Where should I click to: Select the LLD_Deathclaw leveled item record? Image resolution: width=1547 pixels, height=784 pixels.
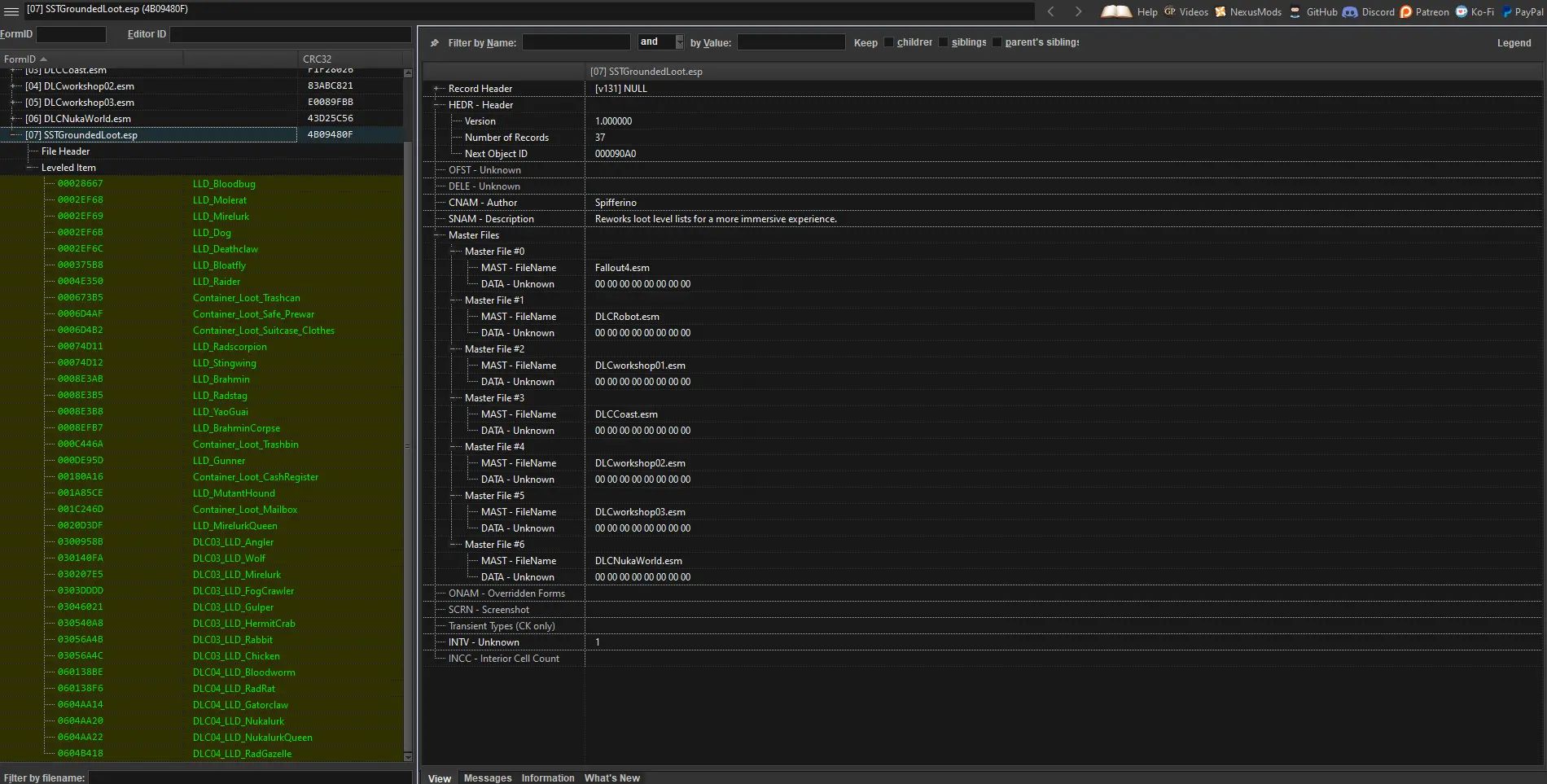point(225,249)
